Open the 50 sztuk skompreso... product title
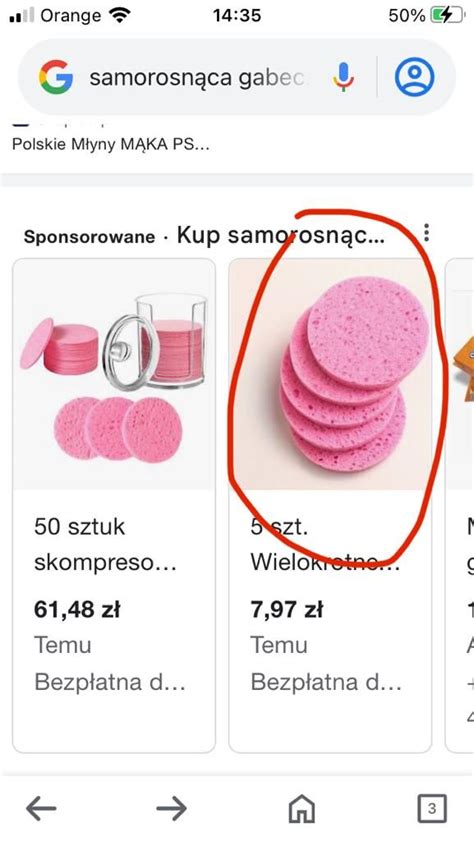The height and width of the screenshot is (841, 474). pos(106,545)
